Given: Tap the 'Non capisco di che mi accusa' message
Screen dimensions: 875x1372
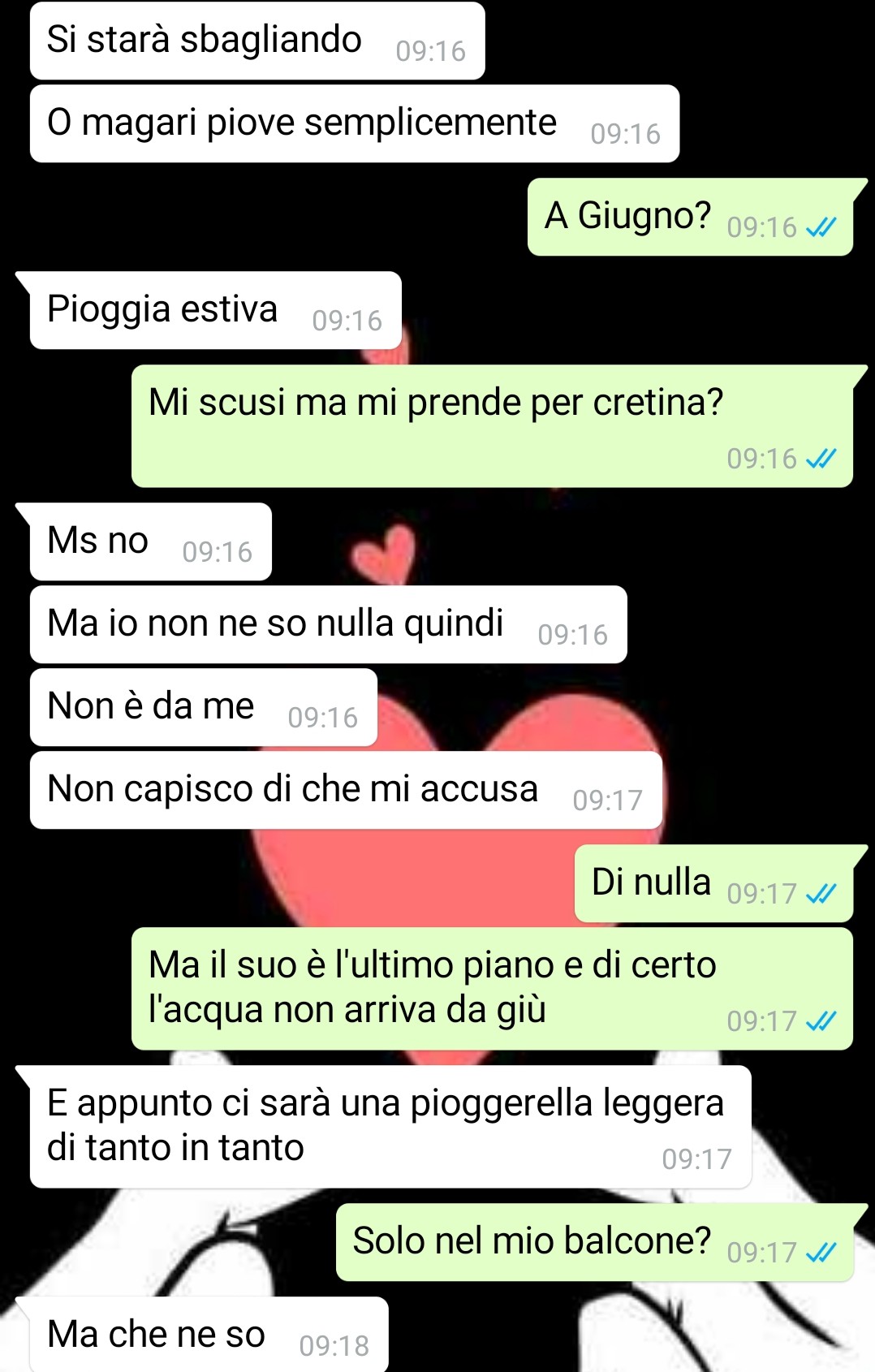Looking at the screenshot, I should point(347,790).
